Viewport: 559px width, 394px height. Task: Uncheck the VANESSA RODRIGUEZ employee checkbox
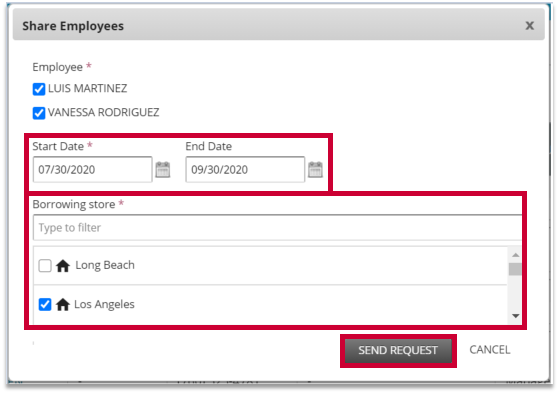coord(39,113)
